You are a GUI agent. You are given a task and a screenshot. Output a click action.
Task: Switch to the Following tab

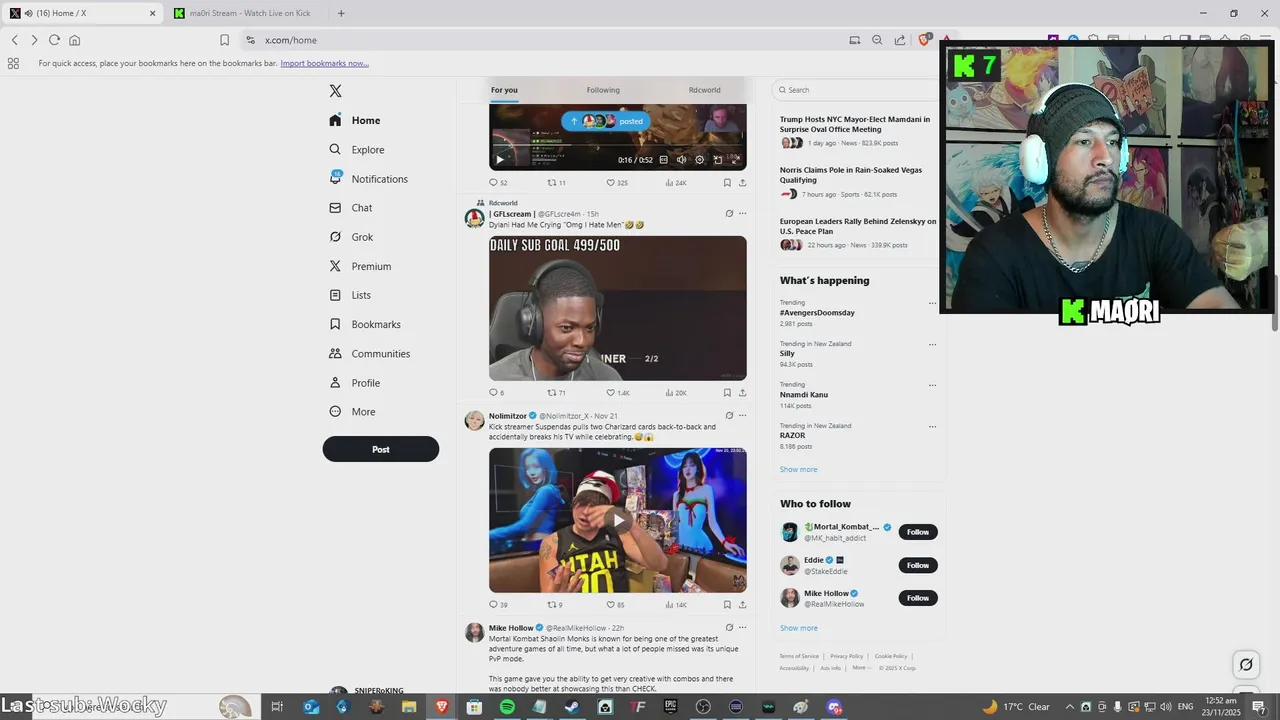click(x=603, y=90)
